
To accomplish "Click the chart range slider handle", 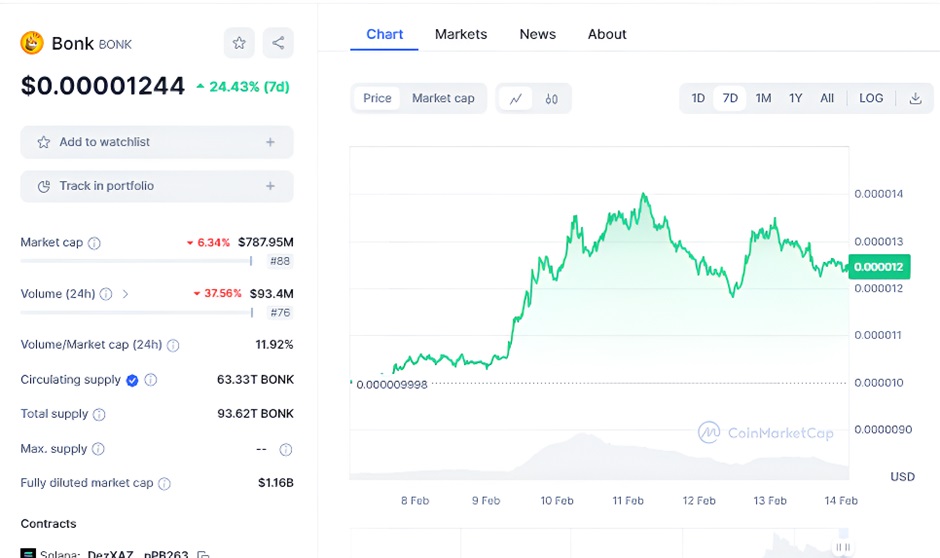I will pyautogui.click(x=843, y=547).
